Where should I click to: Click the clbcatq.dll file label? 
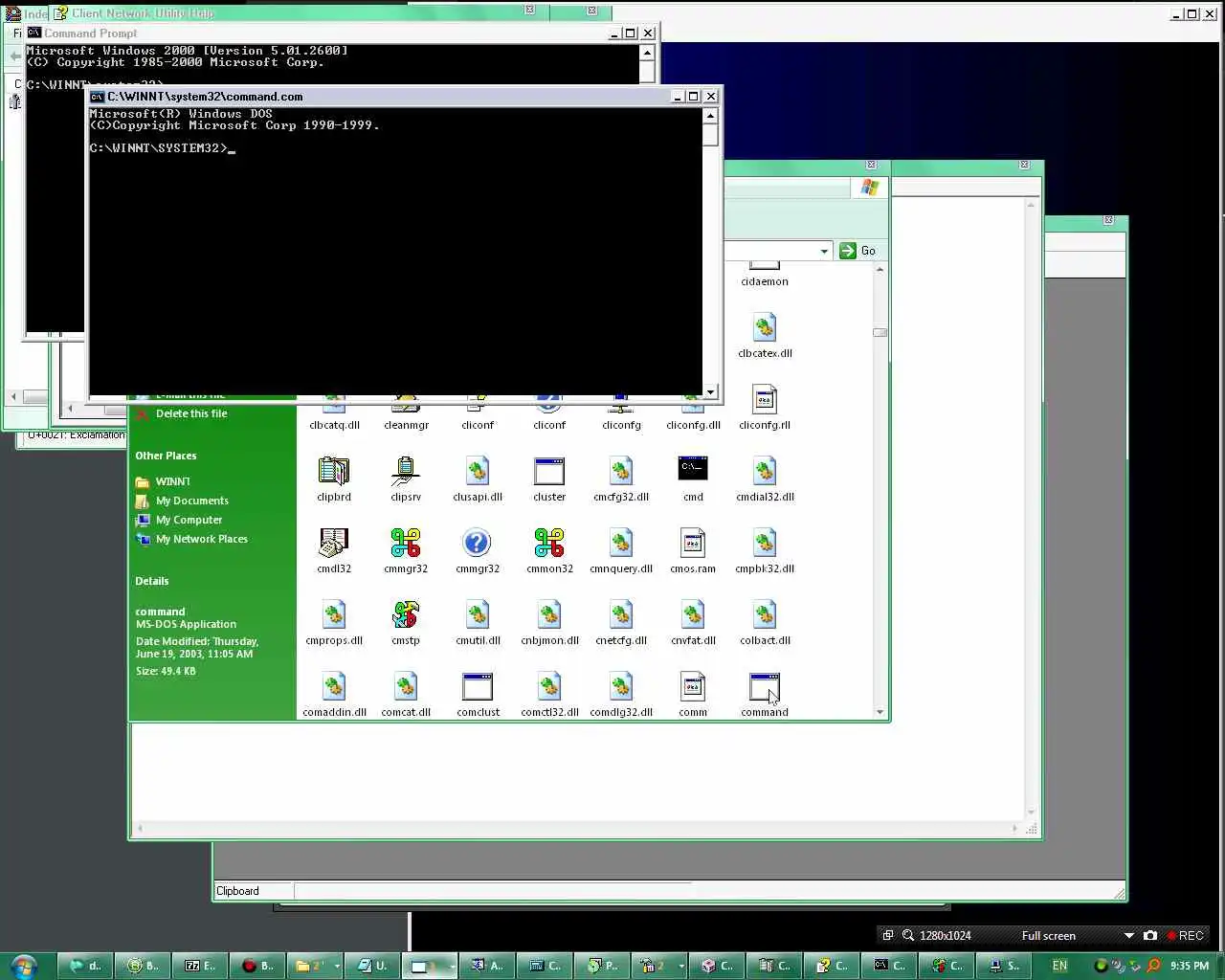334,425
